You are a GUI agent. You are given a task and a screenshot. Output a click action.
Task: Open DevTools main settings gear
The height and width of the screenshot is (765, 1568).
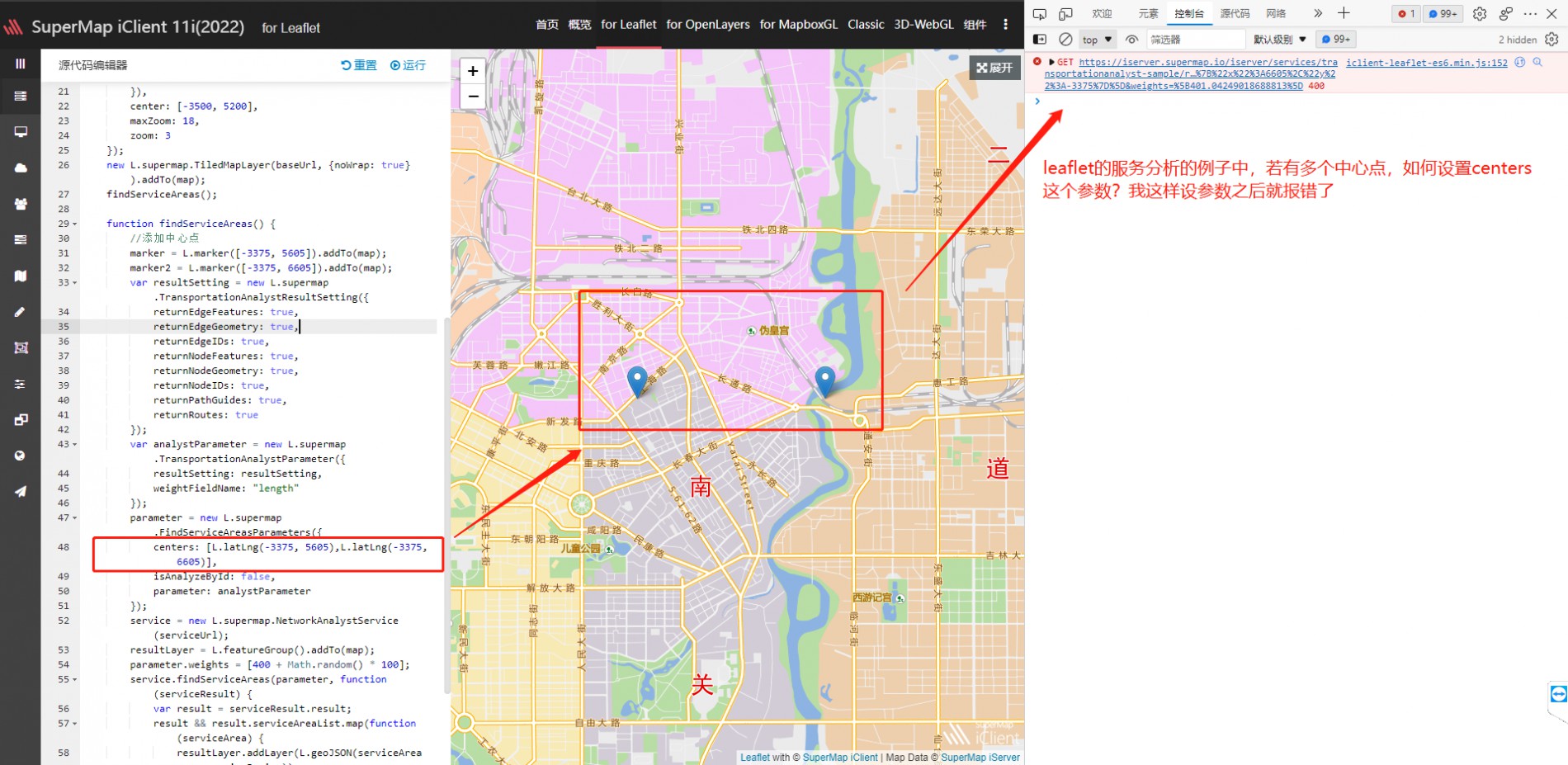point(1480,14)
